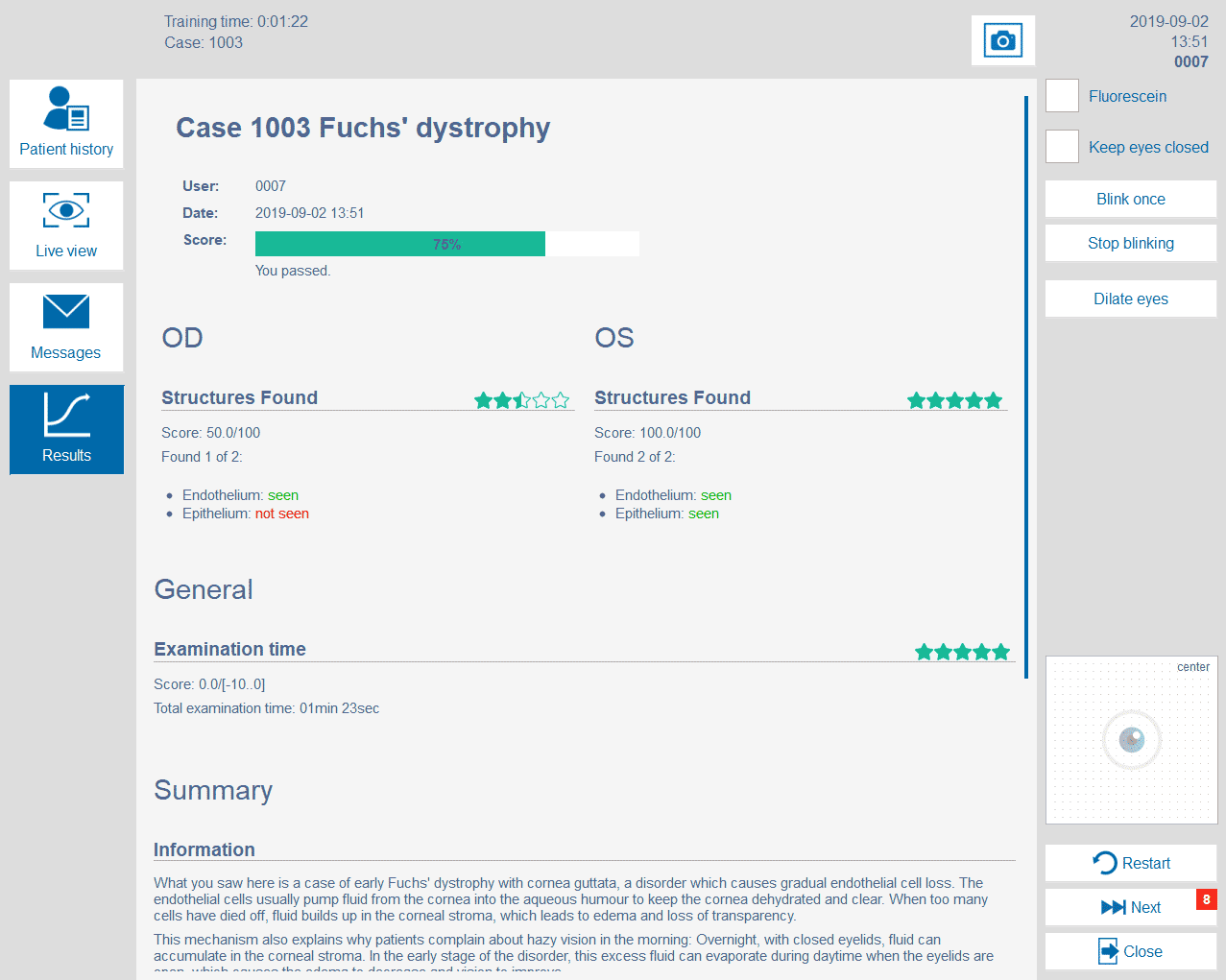Open the Messages envelope icon
This screenshot has width=1226, height=980.
[66, 313]
